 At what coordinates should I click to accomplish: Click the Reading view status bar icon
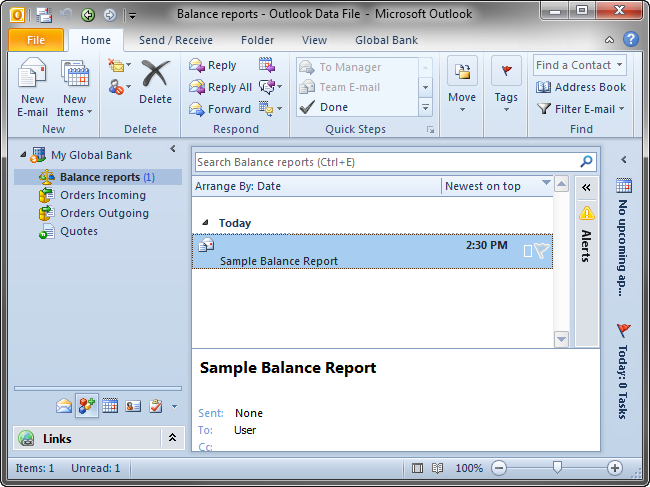(437, 468)
